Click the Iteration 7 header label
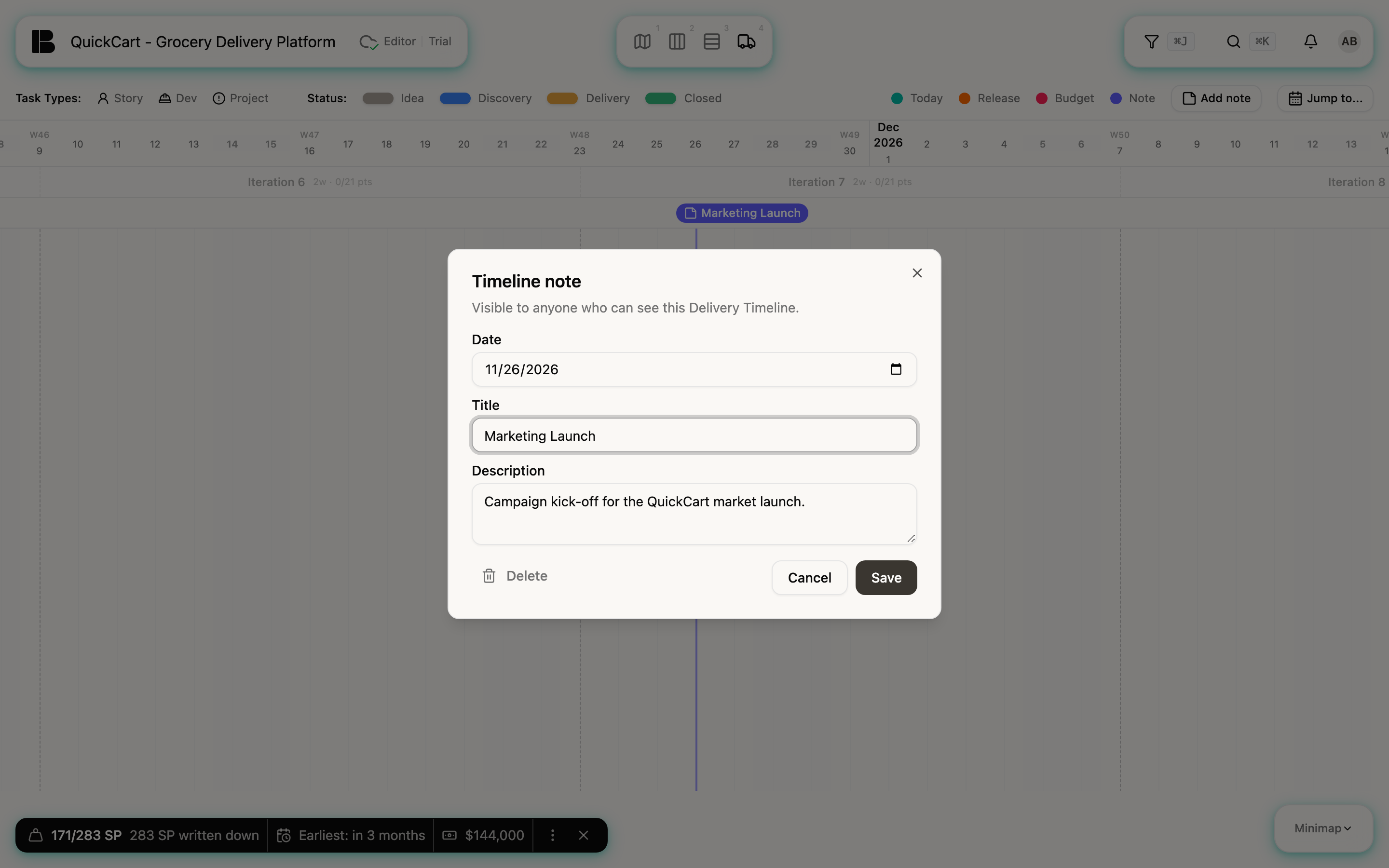Viewport: 1389px width, 868px height. tap(816, 182)
